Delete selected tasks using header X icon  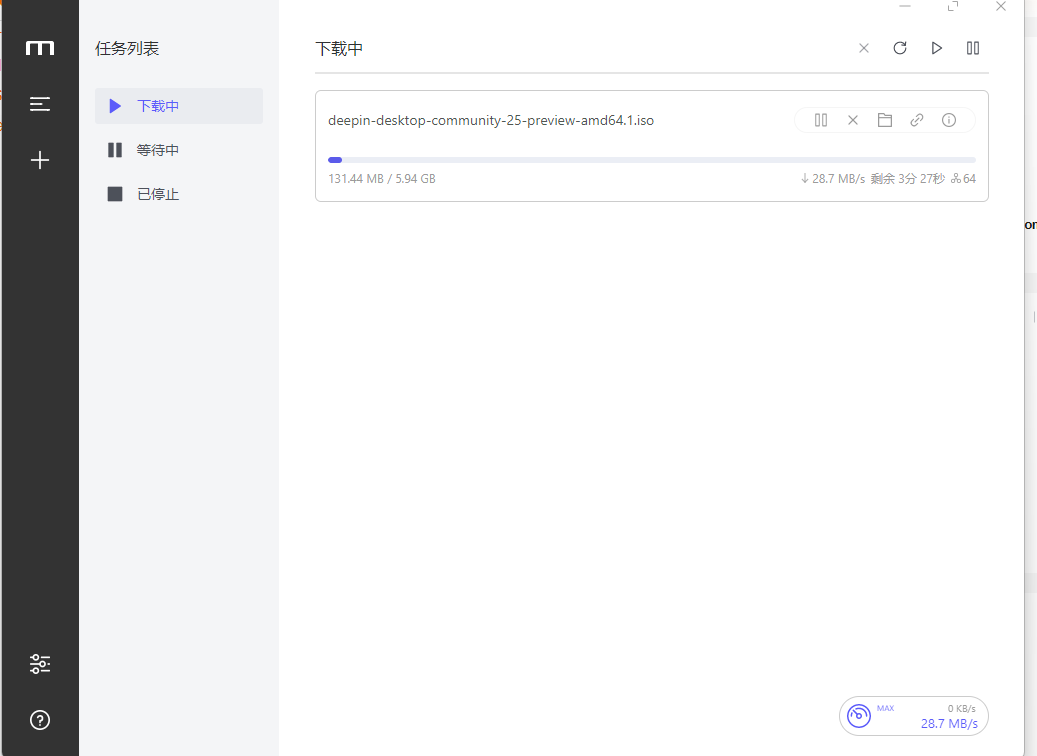[x=864, y=48]
